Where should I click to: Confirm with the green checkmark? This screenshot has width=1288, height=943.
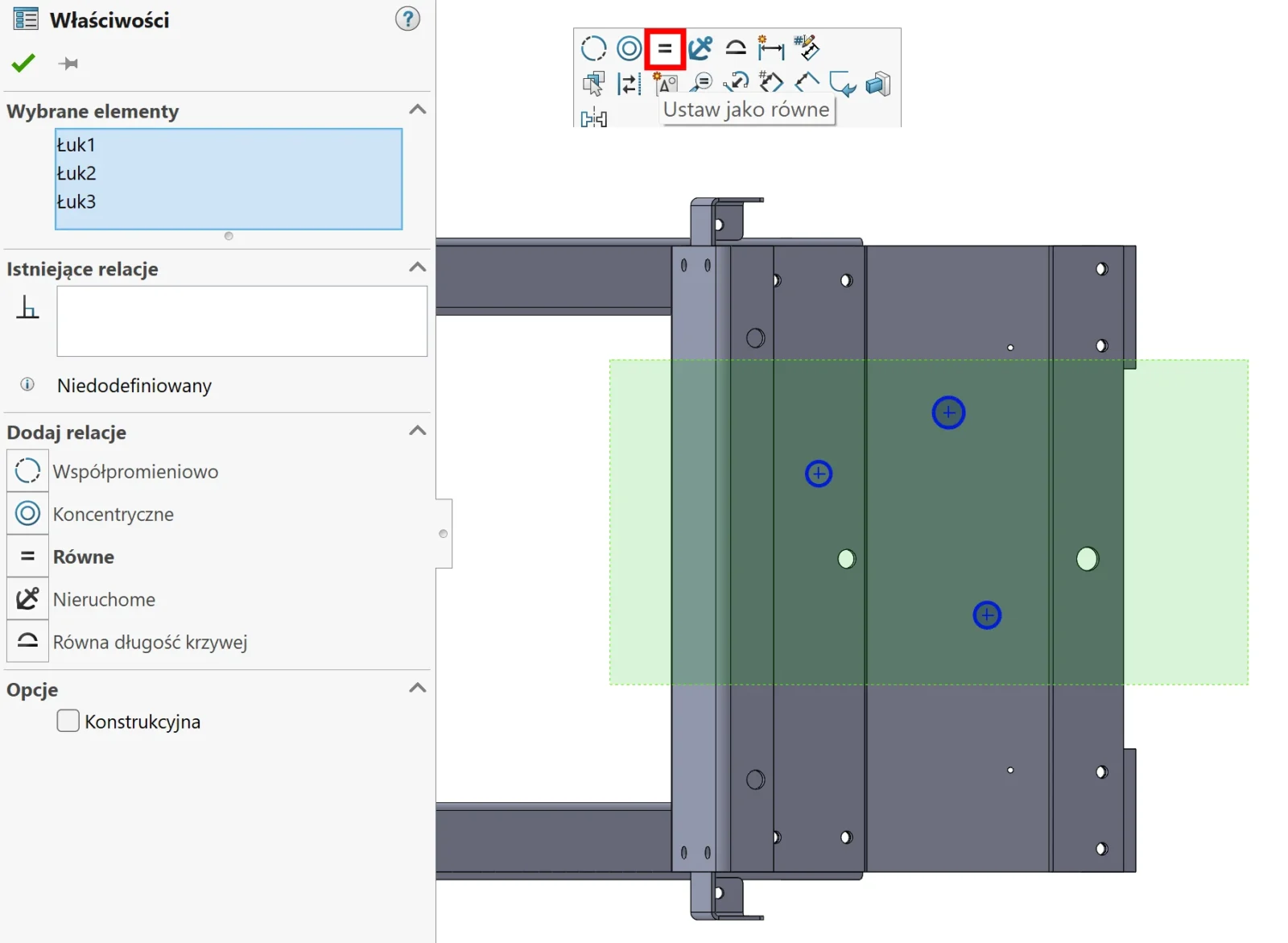pos(23,63)
